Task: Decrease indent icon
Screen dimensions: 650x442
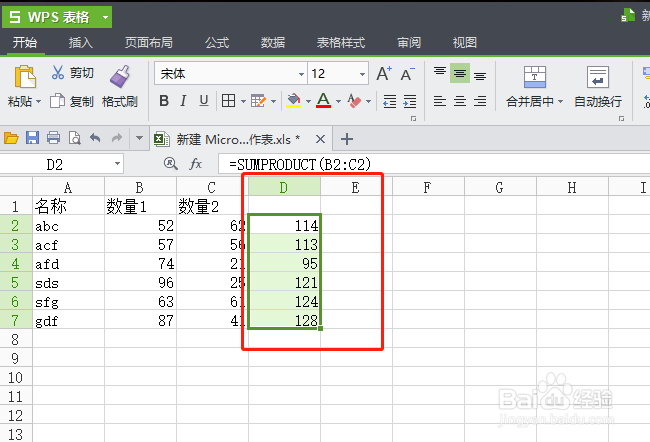Action: point(389,101)
